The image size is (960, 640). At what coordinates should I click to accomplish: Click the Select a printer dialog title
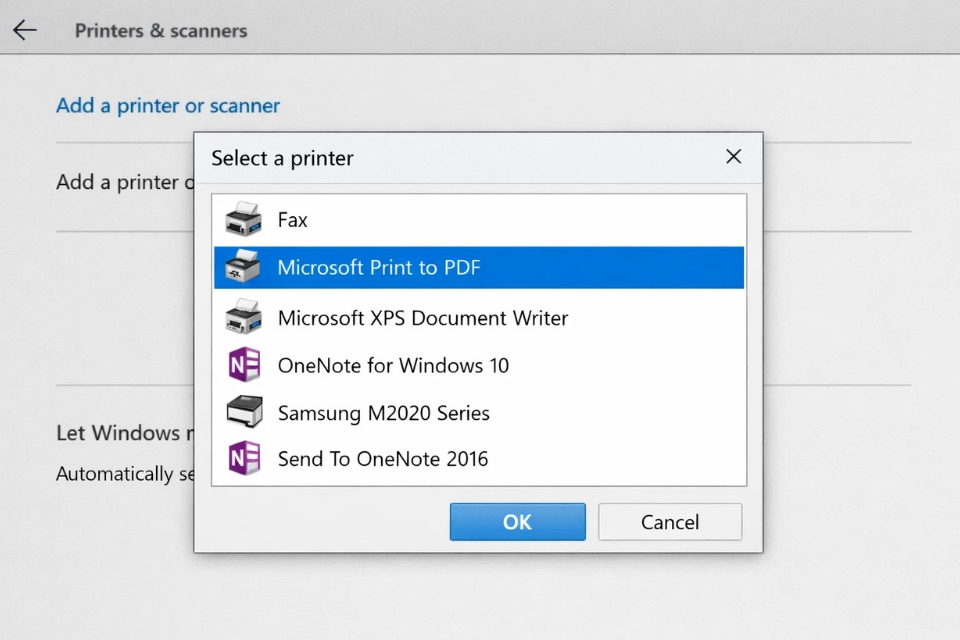coord(282,158)
